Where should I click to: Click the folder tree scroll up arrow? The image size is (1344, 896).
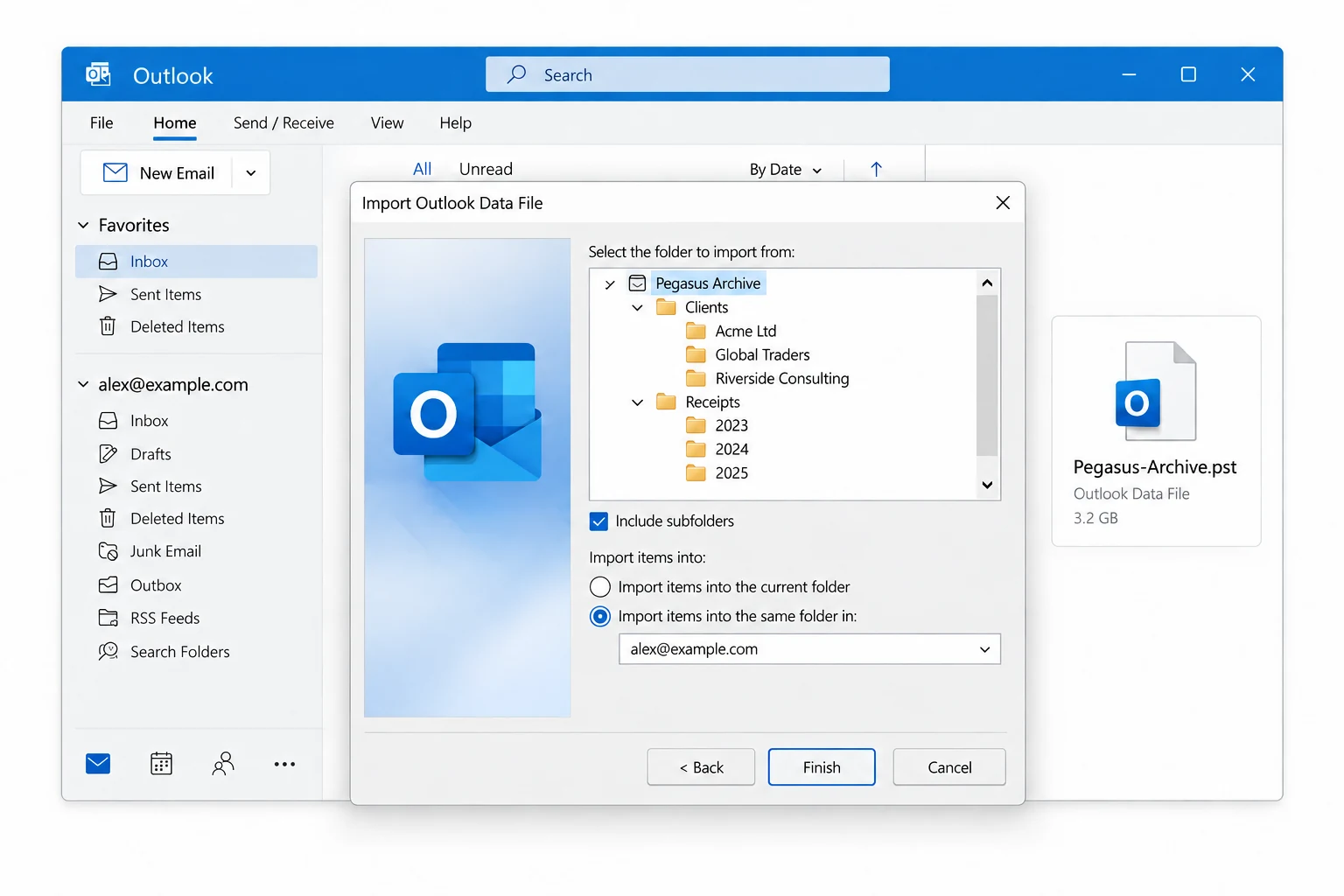[x=987, y=283]
